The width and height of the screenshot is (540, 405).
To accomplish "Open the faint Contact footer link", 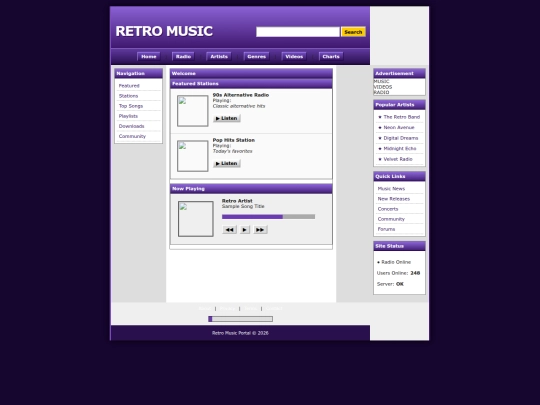I will click(274, 309).
